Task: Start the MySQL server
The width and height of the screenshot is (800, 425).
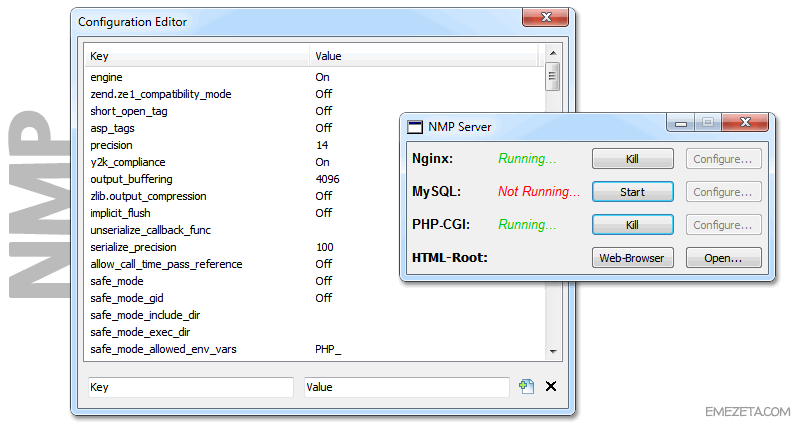Action: click(633, 192)
